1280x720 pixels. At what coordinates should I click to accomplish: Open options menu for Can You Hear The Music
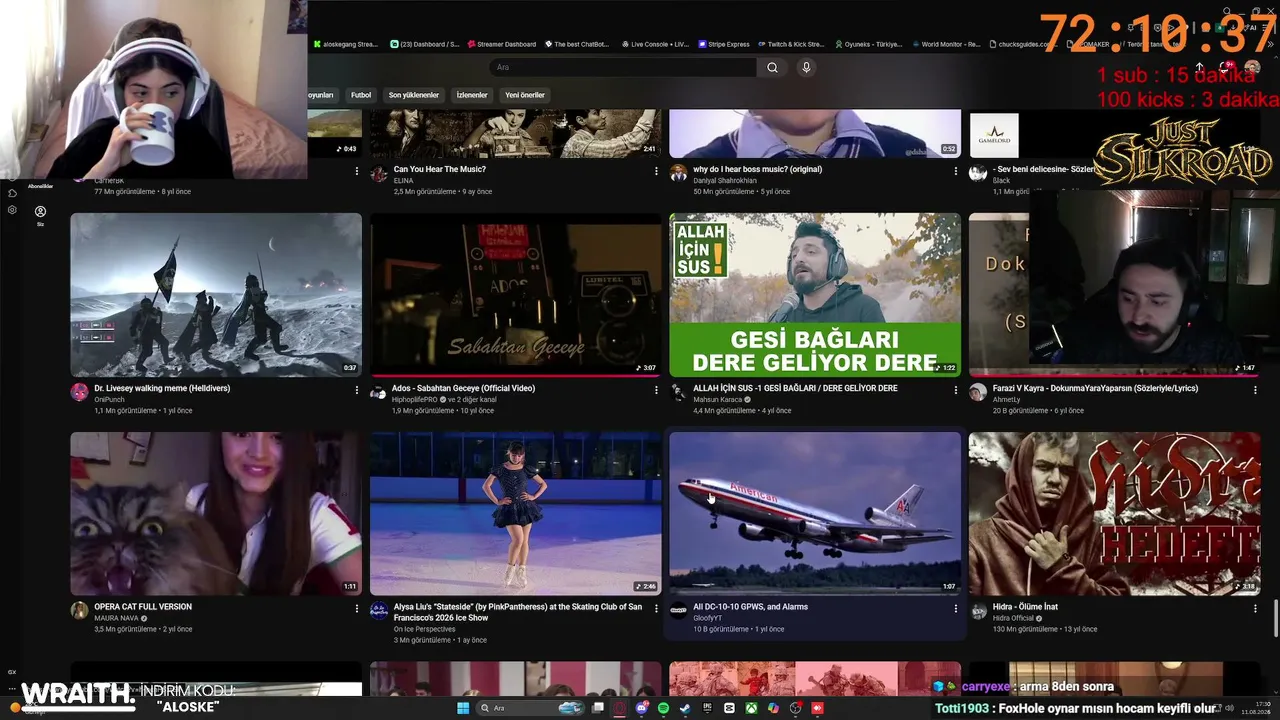[x=656, y=171]
